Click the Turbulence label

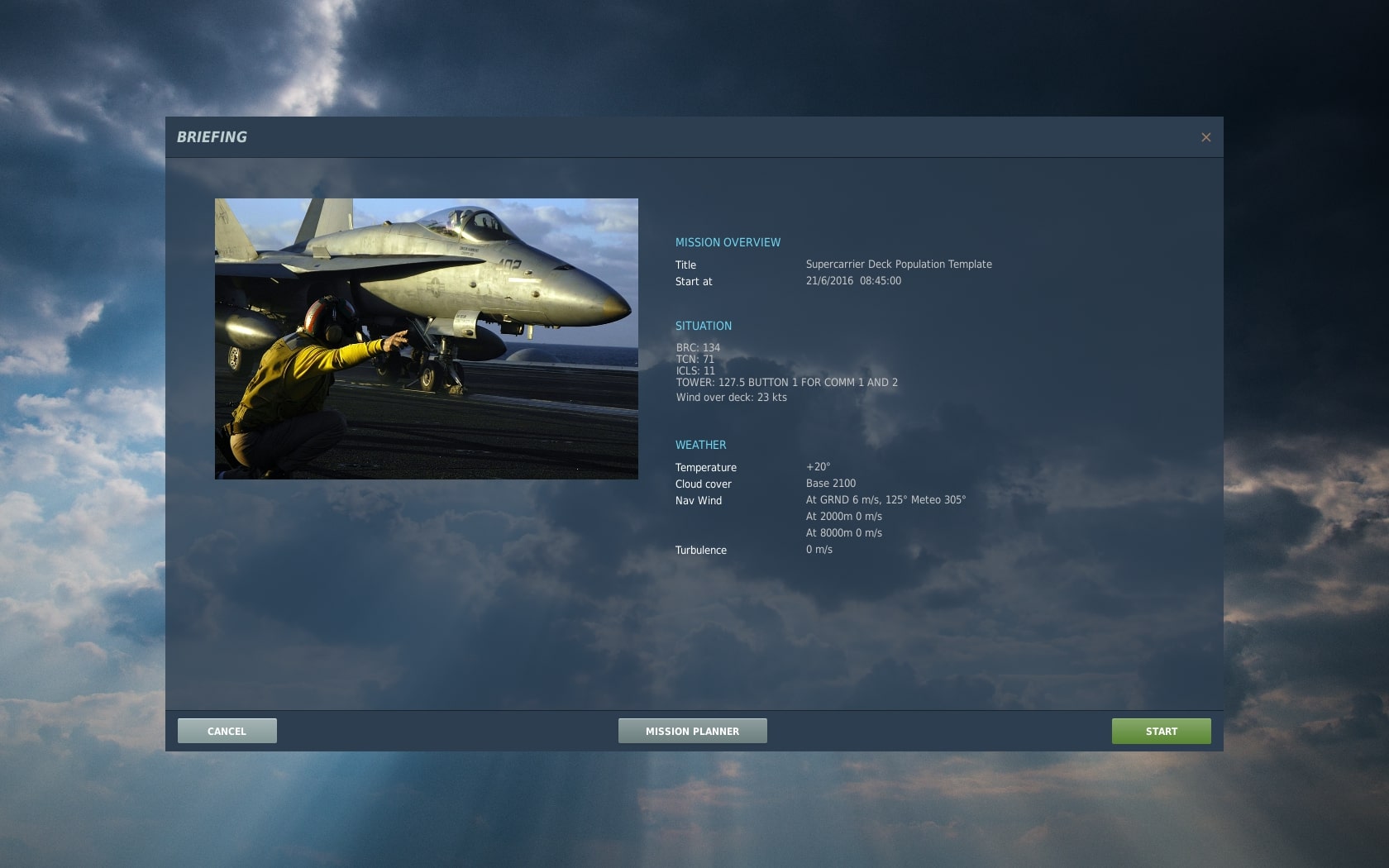pyautogui.click(x=700, y=551)
